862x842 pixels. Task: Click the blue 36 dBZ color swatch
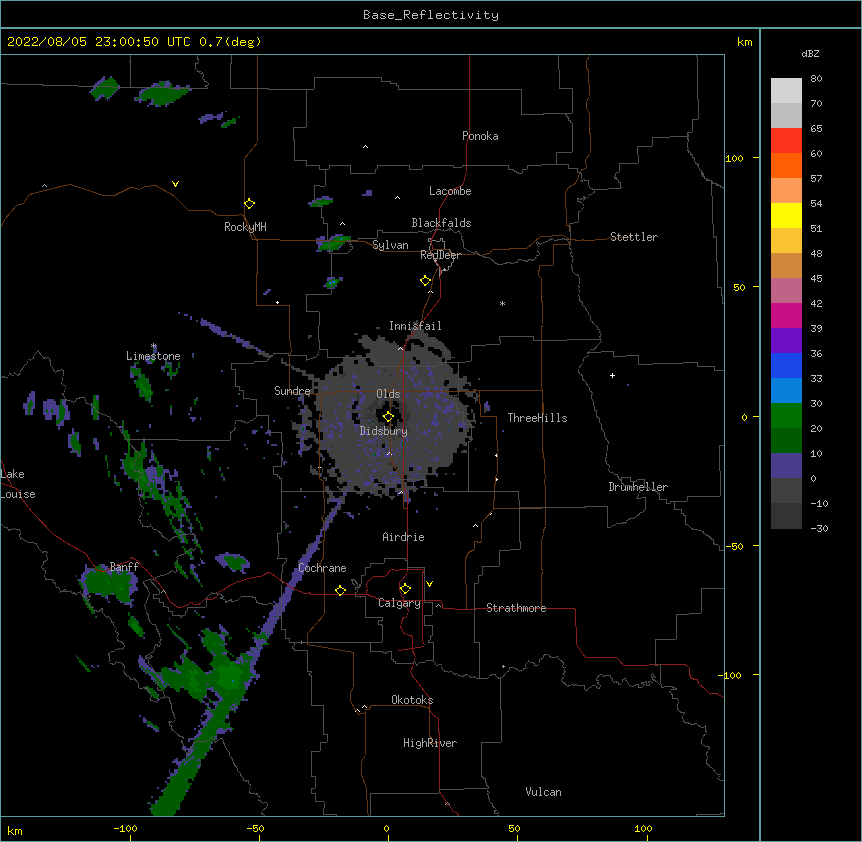coord(786,365)
